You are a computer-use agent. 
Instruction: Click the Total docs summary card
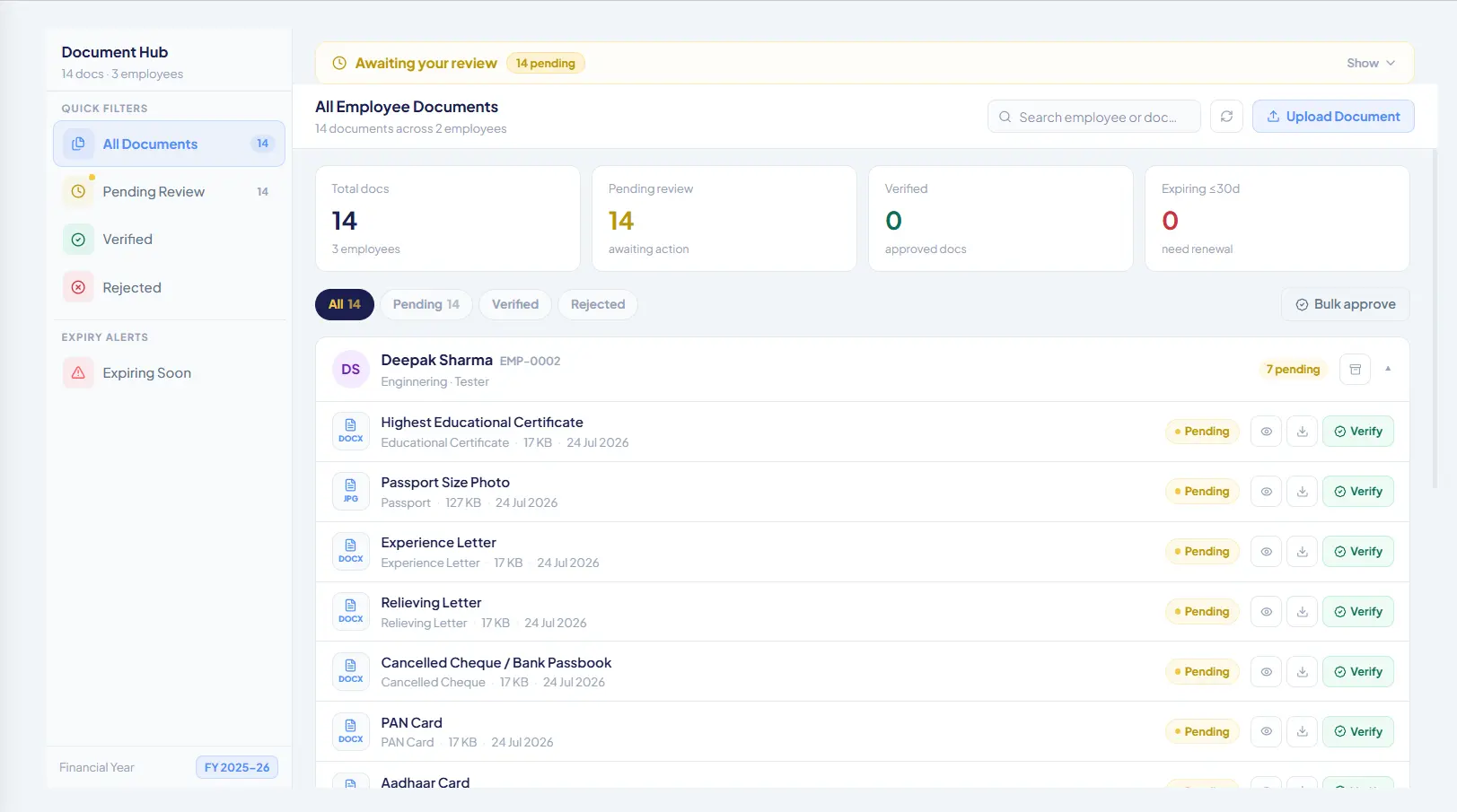point(448,219)
